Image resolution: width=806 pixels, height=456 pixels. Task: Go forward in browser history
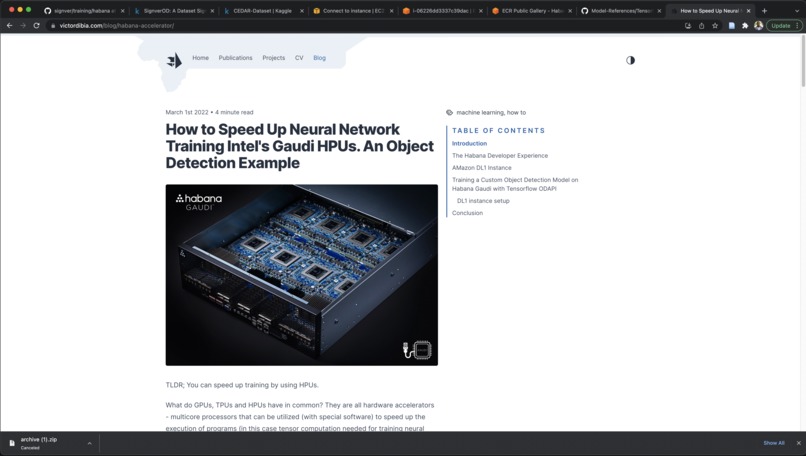pyautogui.click(x=23, y=25)
